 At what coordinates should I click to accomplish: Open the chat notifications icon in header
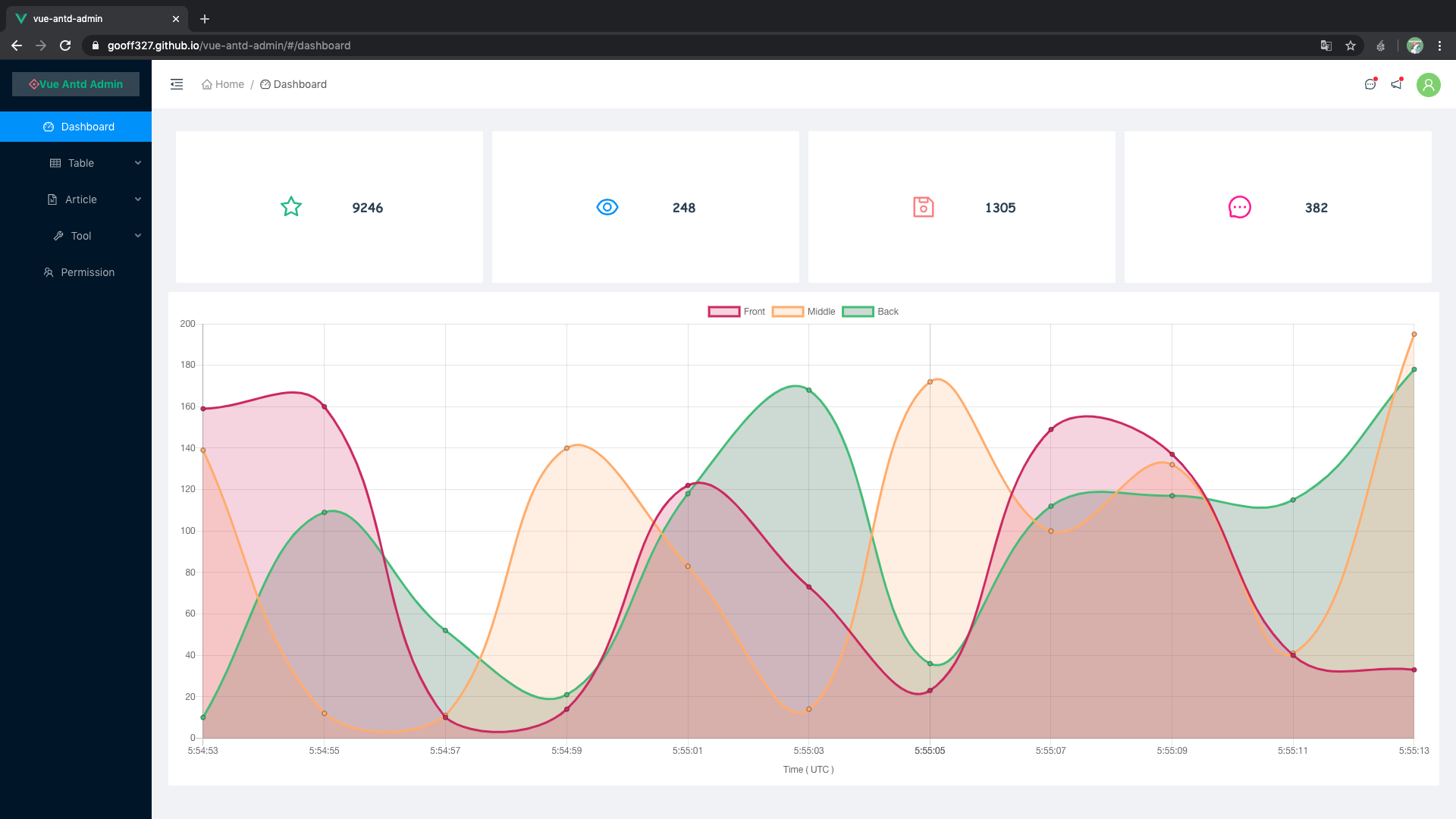pos(1370,84)
